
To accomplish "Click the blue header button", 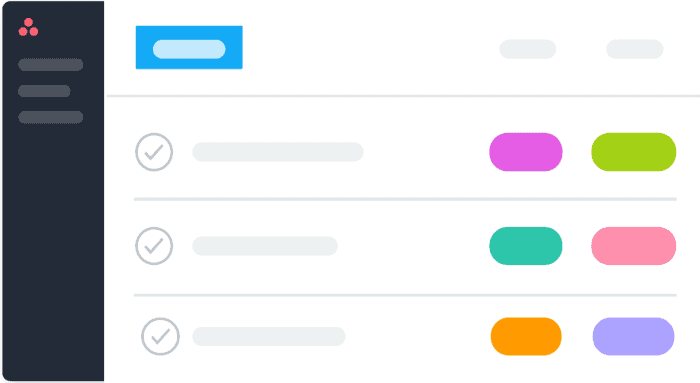I will point(189,47).
